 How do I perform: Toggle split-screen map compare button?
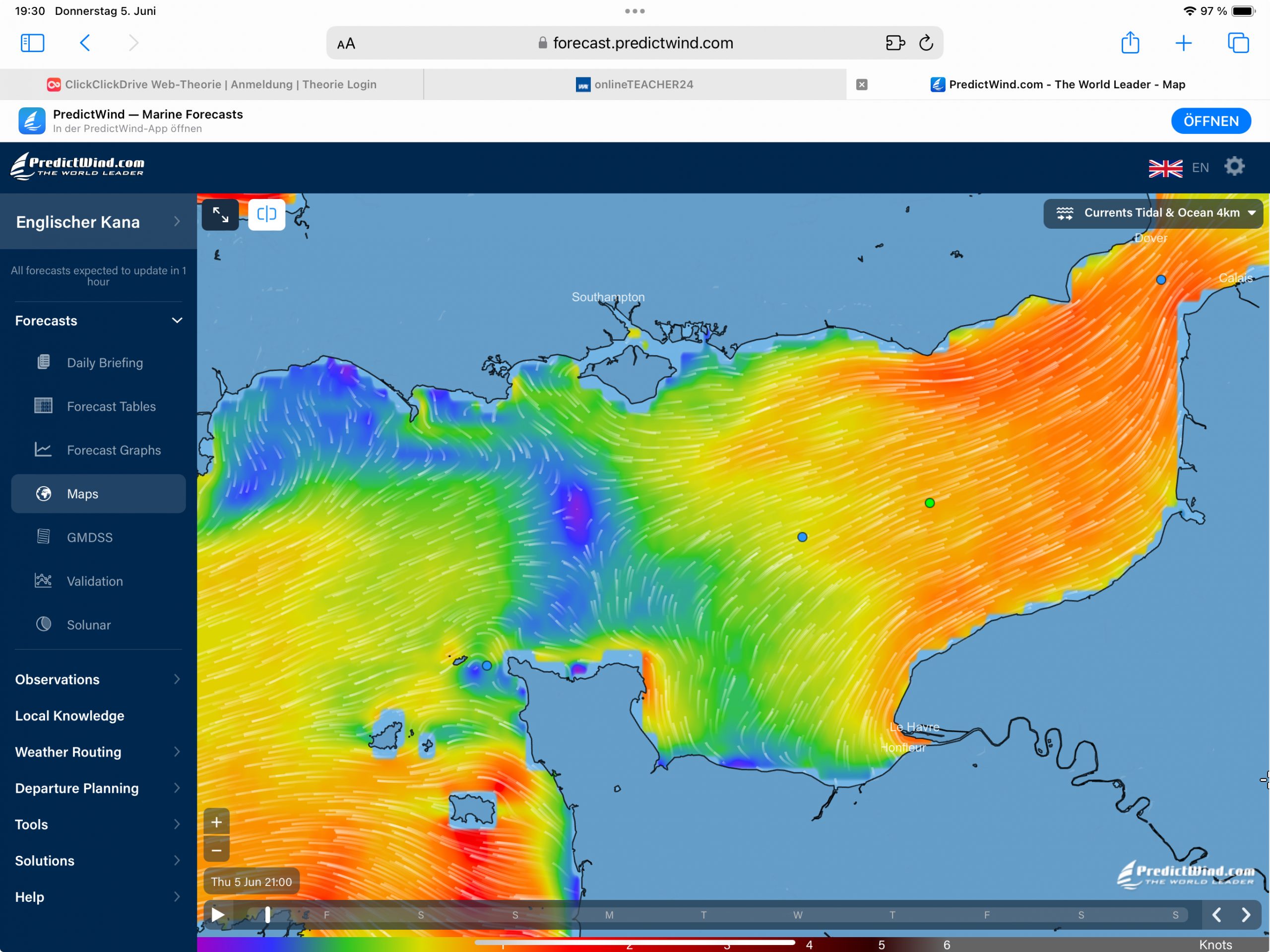pyautogui.click(x=266, y=215)
